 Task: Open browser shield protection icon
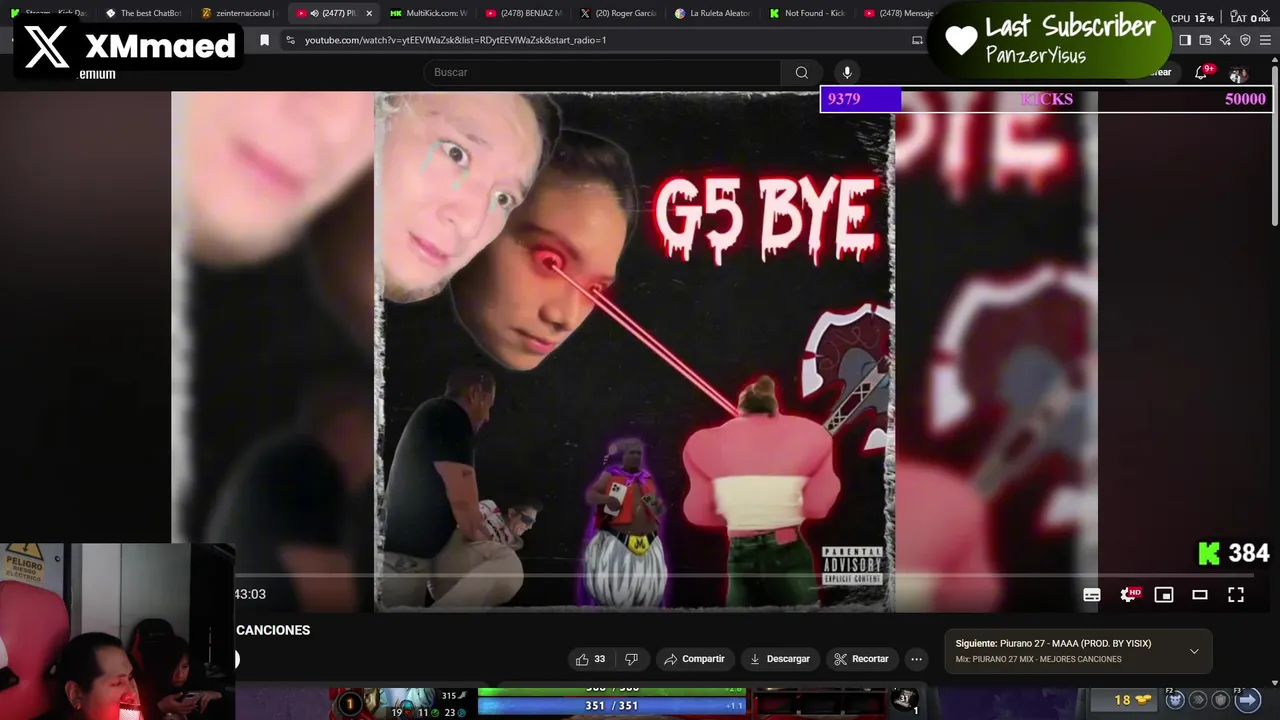point(1245,40)
